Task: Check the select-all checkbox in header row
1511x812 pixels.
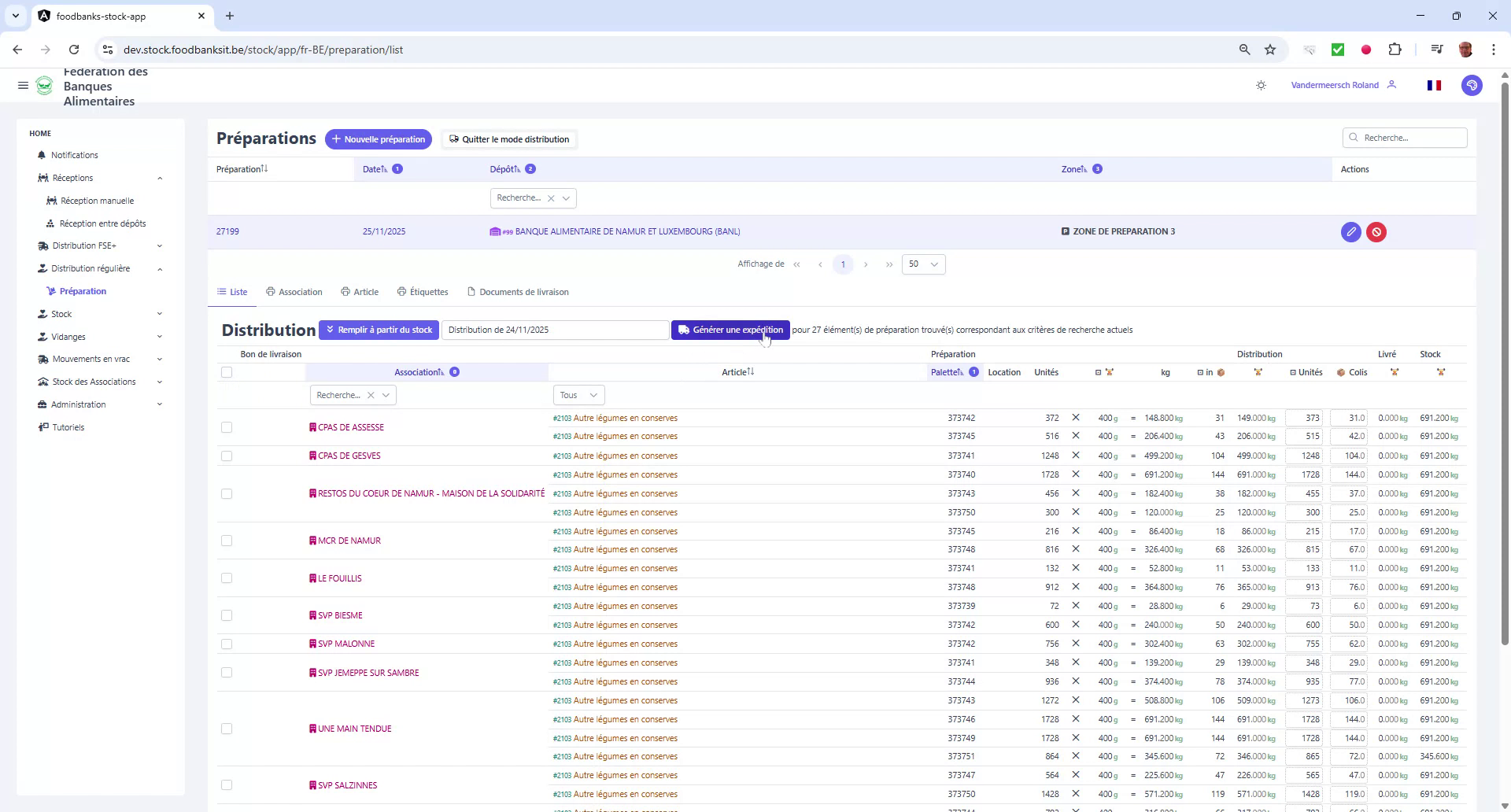Action: pos(227,372)
